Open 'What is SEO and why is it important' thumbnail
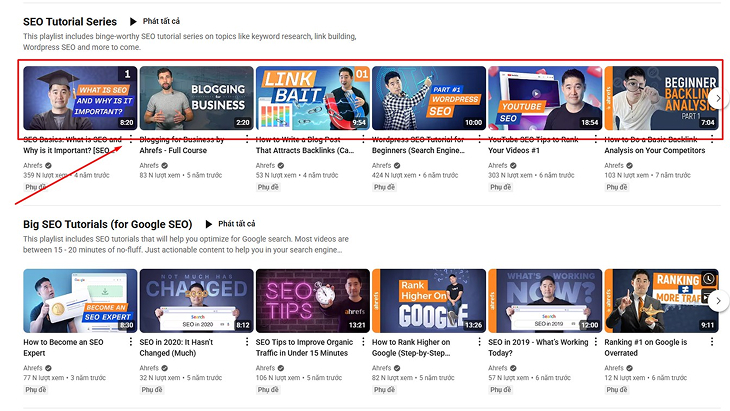730x411 pixels. pos(80,98)
